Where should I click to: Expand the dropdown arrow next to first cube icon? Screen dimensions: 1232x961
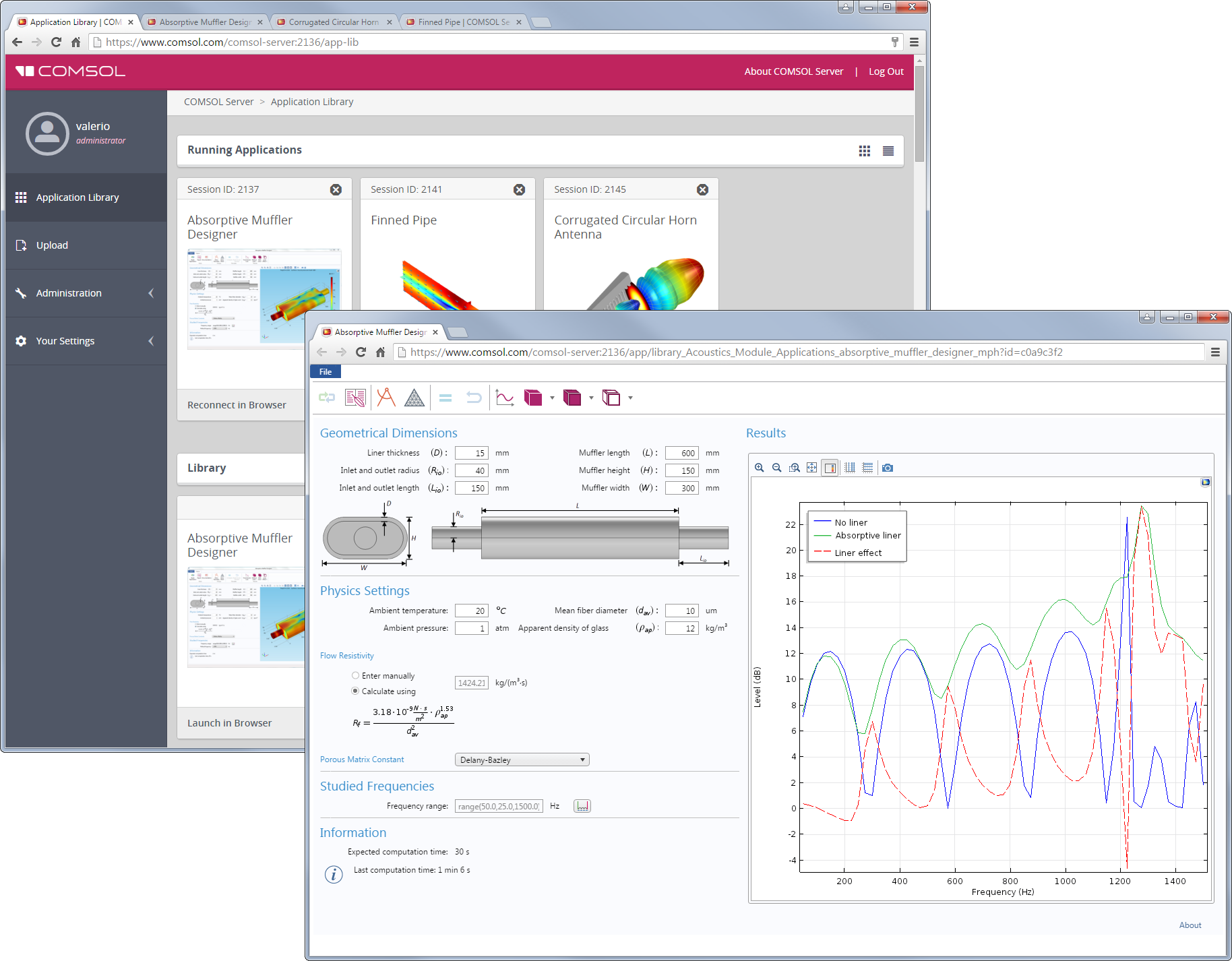552,398
